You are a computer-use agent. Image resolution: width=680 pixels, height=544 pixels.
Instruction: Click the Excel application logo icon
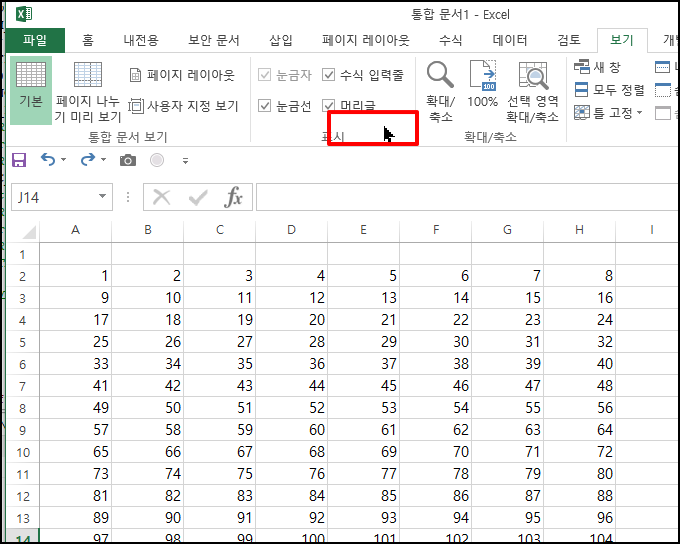point(24,14)
